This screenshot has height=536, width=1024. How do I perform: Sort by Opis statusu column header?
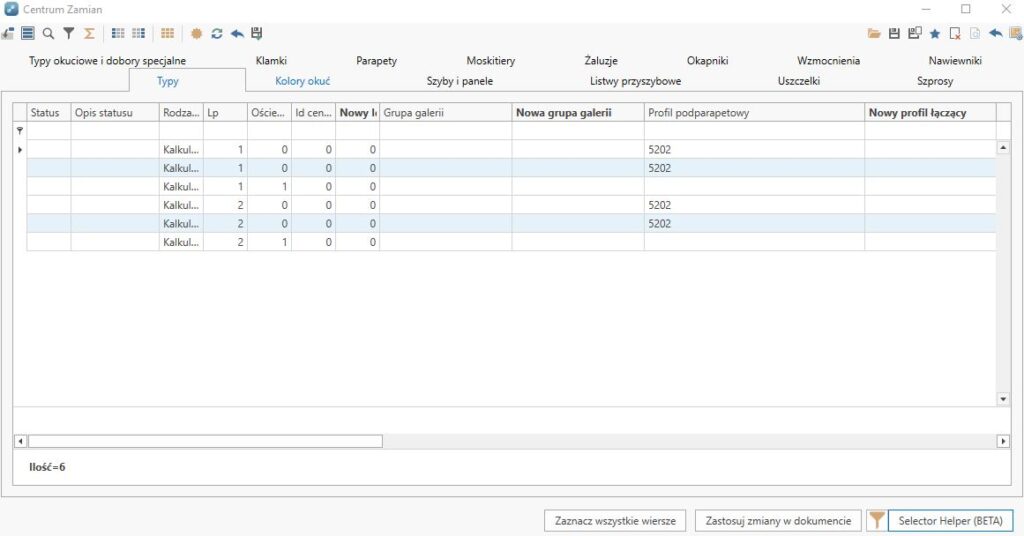[115, 112]
